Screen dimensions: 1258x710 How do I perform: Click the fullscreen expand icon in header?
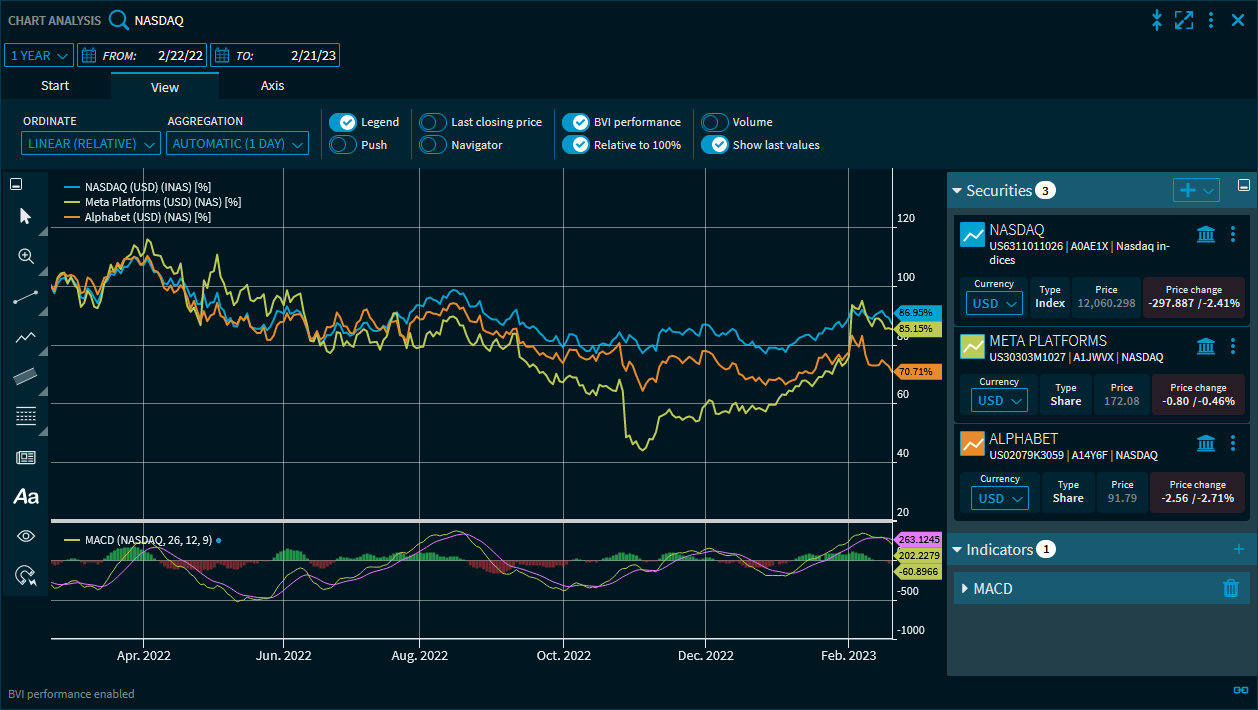click(x=1184, y=20)
